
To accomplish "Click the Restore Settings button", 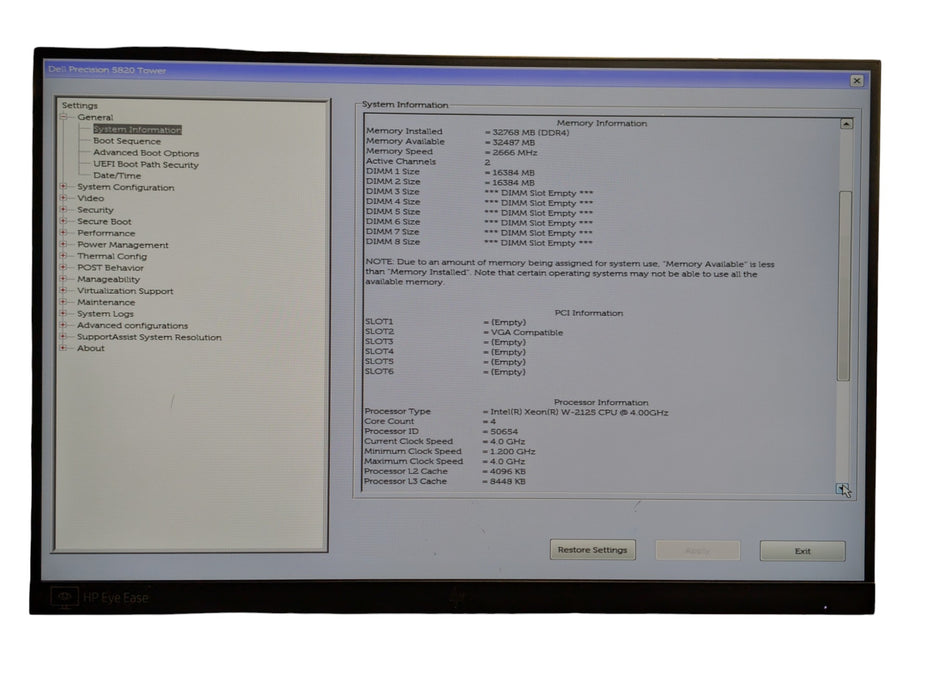I will pos(593,549).
